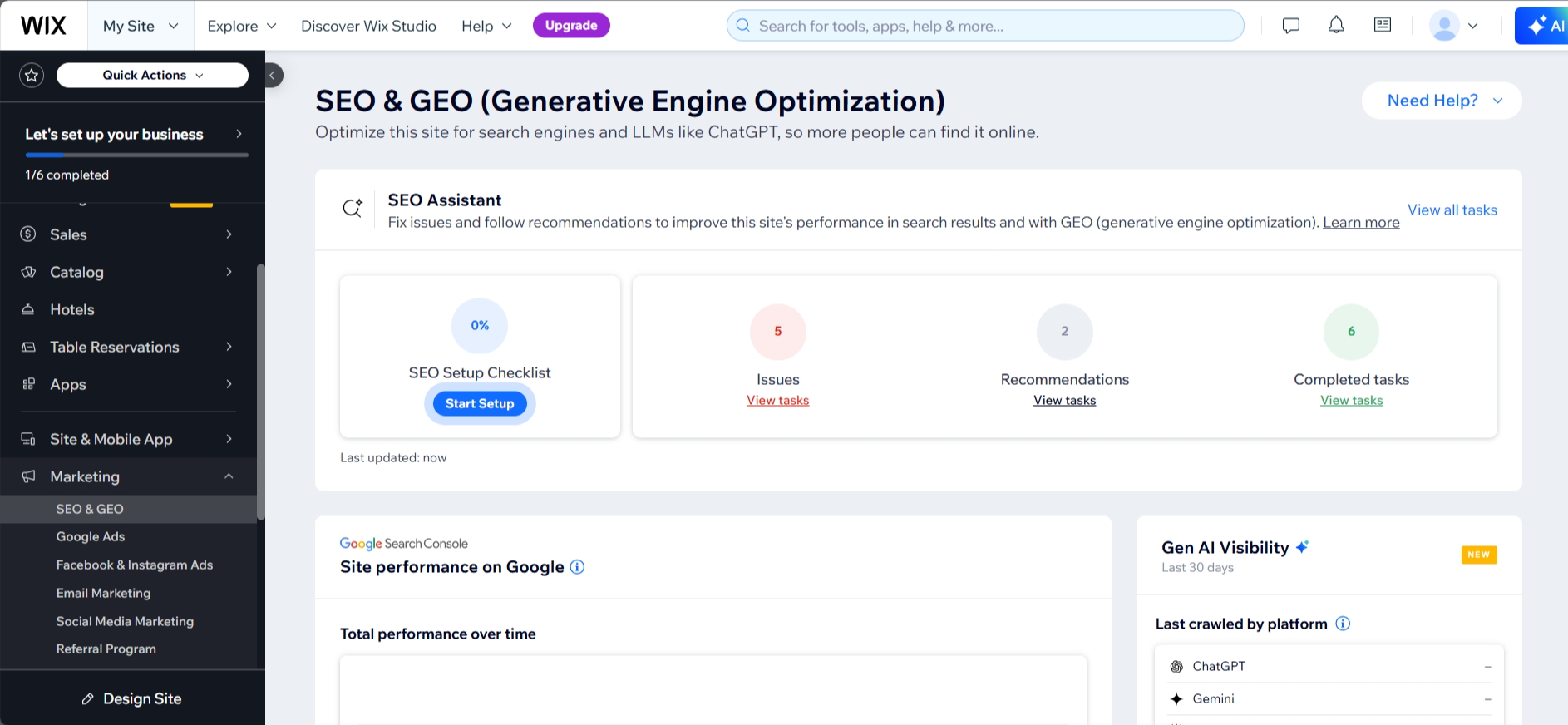Screen dimensions: 1568x725
Task: Open the notifications bell
Action: pos(1336,25)
